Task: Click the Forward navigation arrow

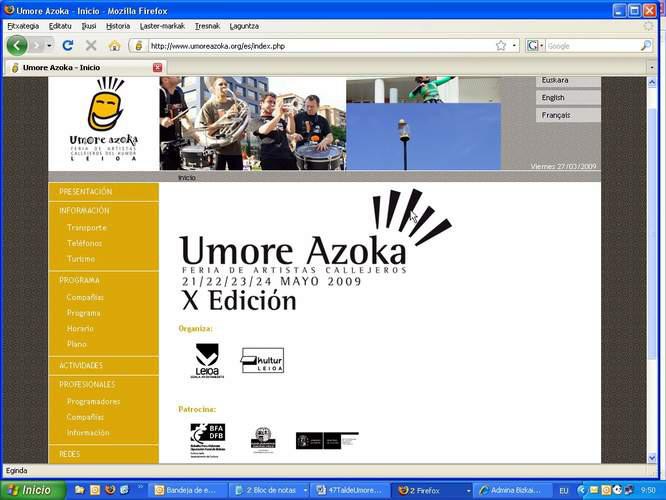Action: coord(37,45)
